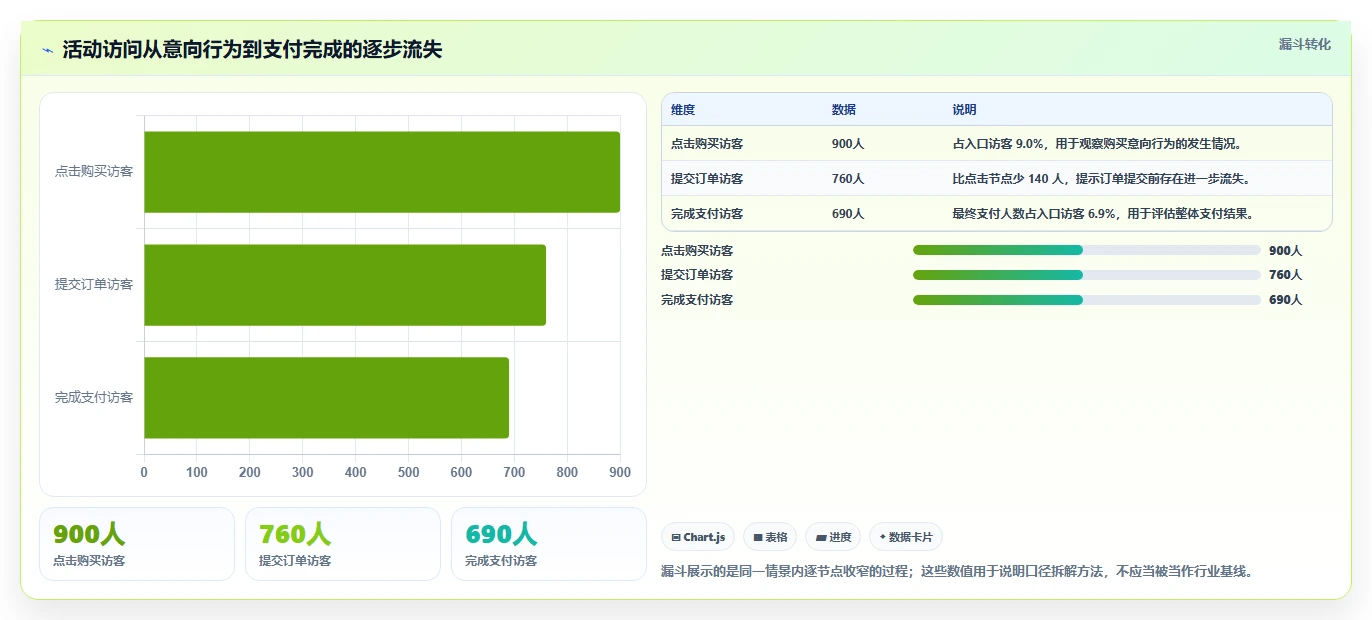
Task: Click the 说明 column header
Action: 964,110
